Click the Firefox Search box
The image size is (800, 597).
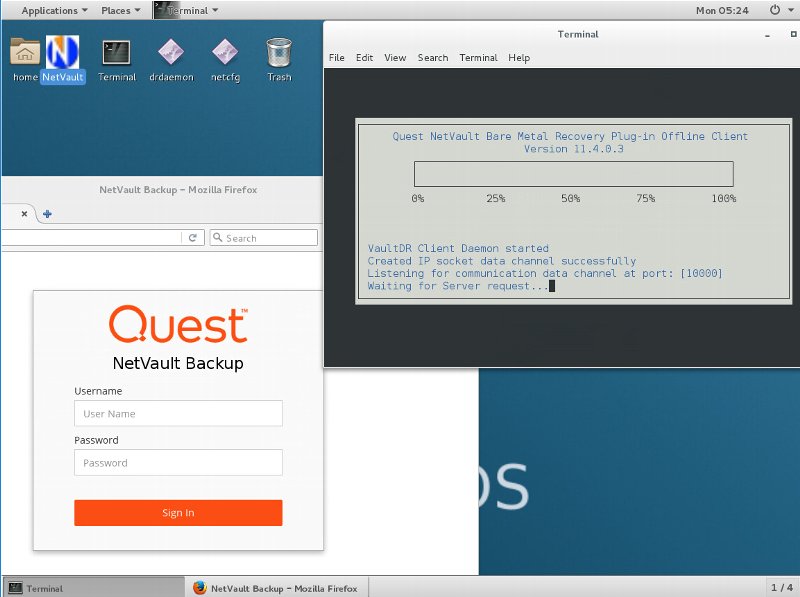264,238
